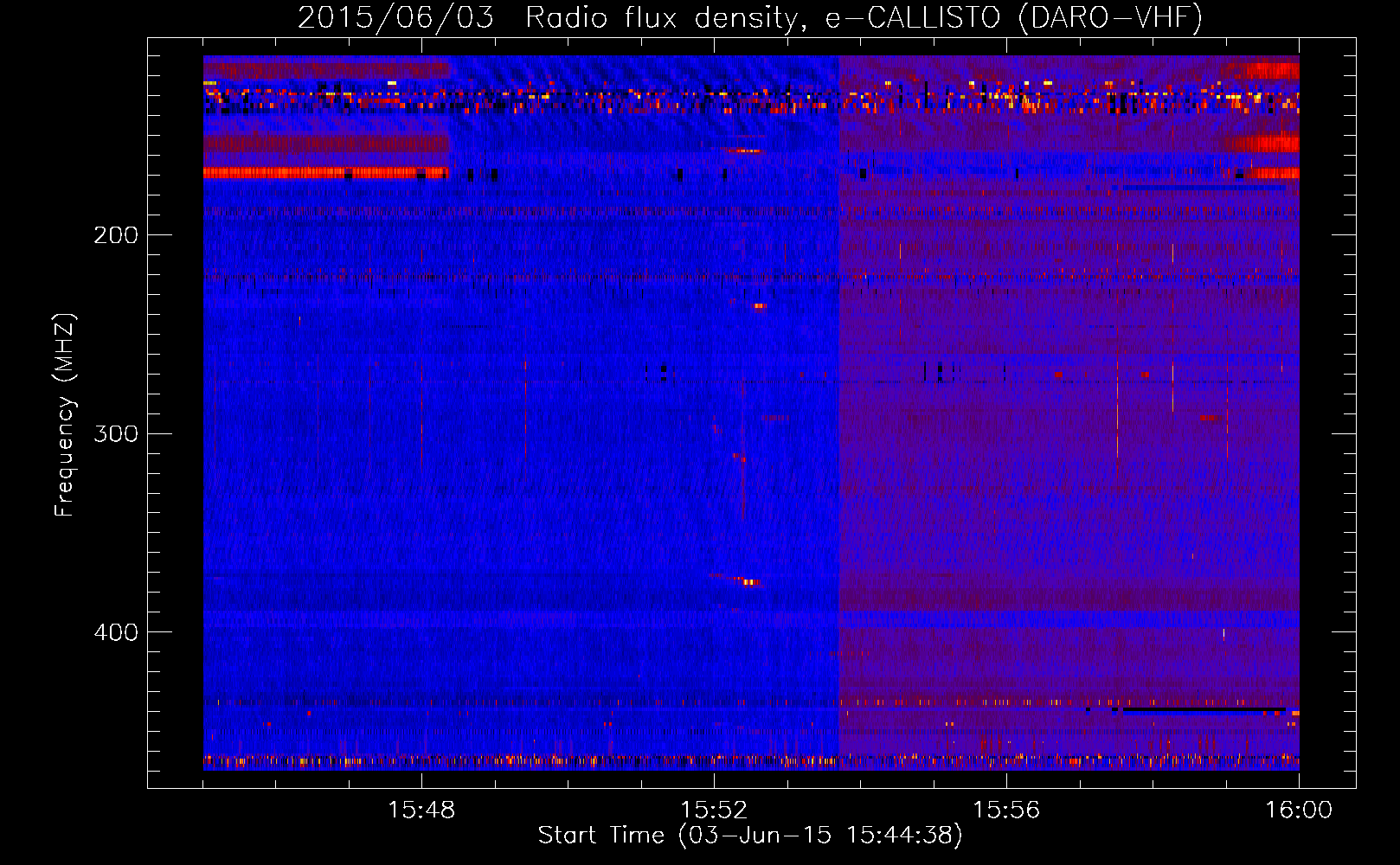
Task: Click the 'Frequency (MHZ)' axis label
Action: point(65,415)
